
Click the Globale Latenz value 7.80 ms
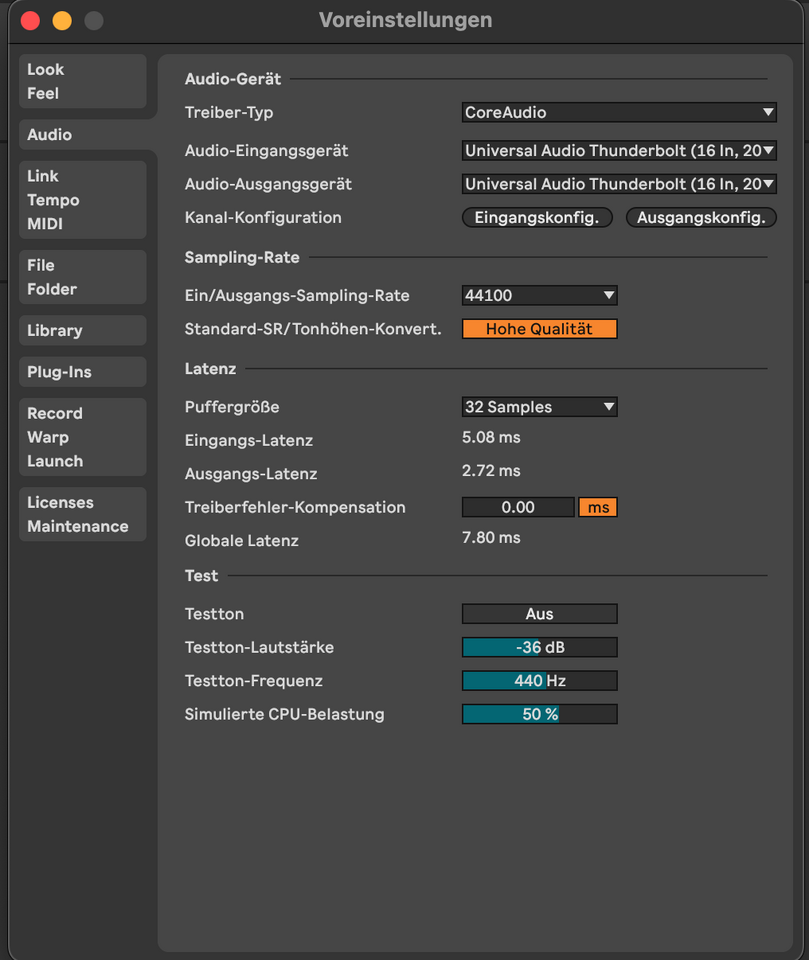coord(491,538)
